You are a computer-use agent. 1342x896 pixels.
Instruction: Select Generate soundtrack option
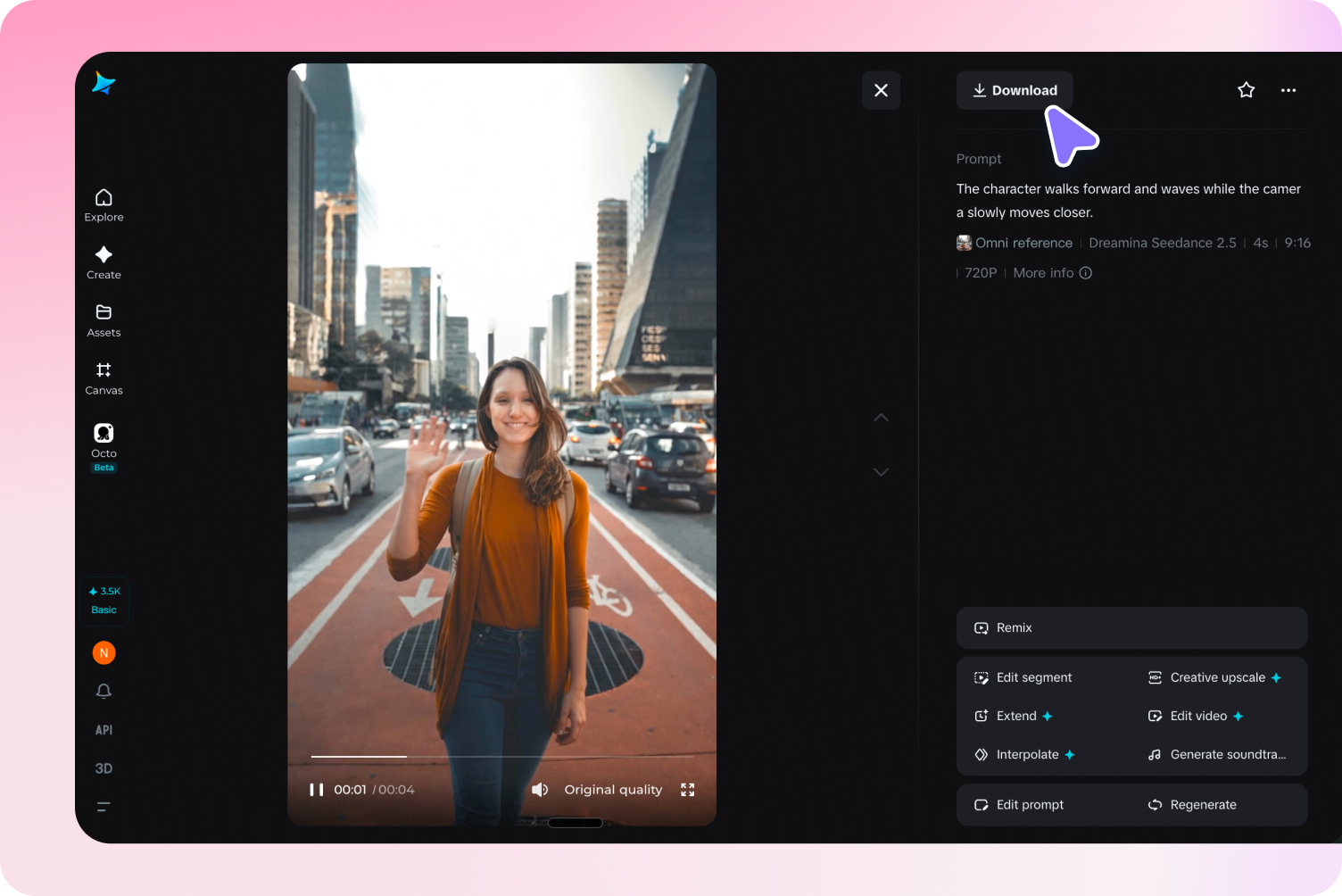(x=1217, y=754)
